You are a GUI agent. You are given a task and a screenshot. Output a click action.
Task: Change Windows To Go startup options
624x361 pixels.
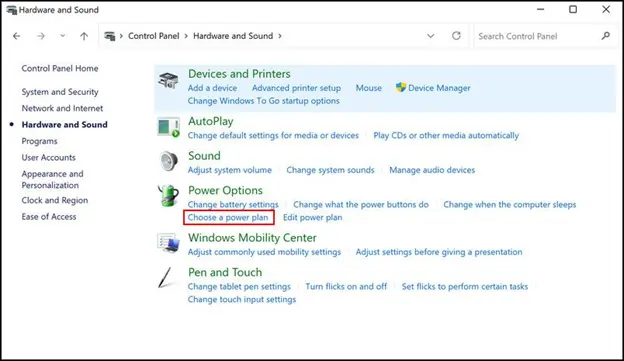tap(263, 101)
